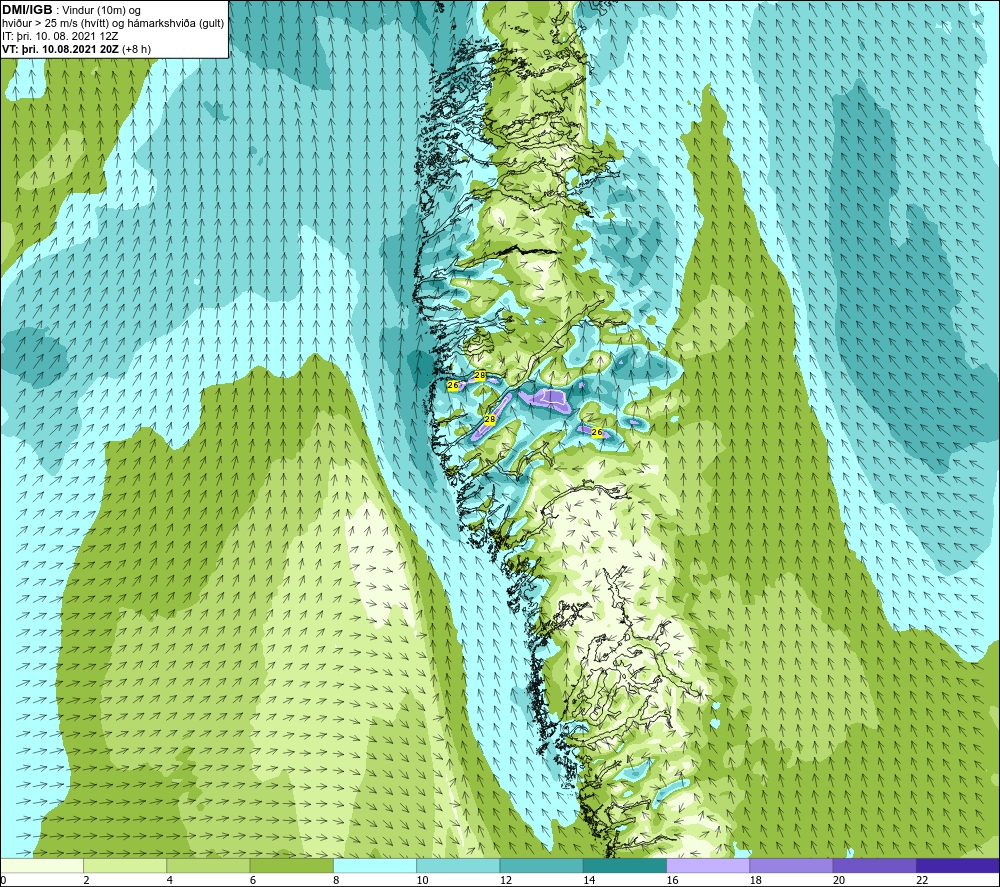1000x887 pixels.
Task: Click the light lavender 16–18 legend swatch
Action: coord(708,865)
